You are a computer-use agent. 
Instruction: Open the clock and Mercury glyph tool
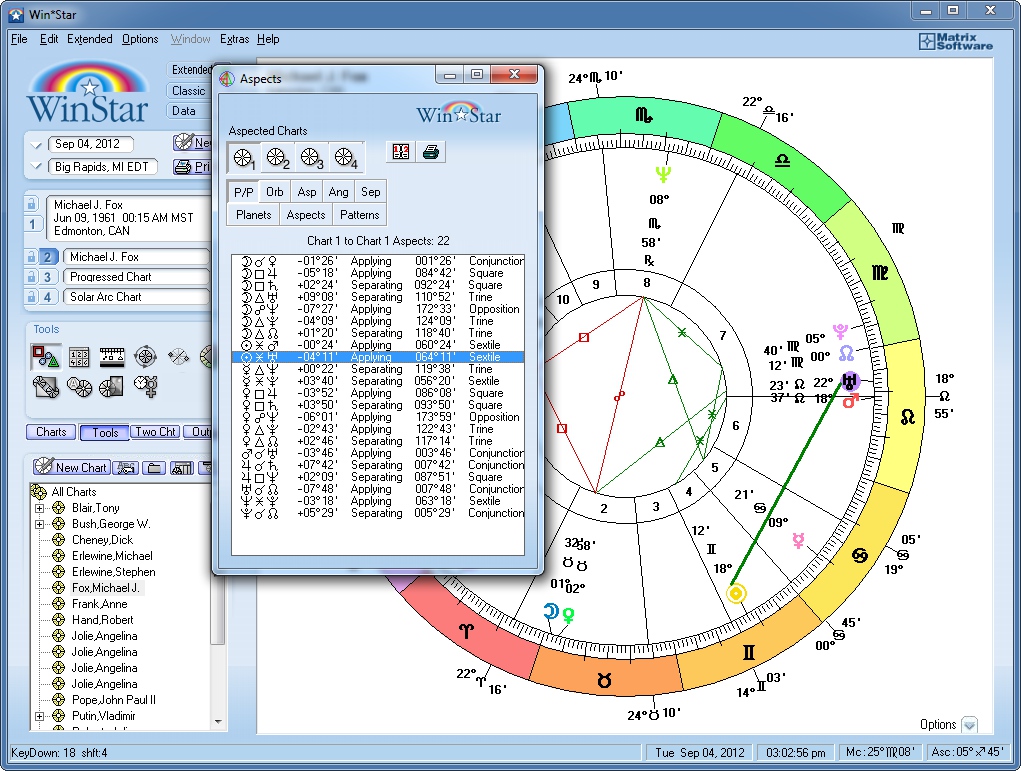[x=145, y=386]
